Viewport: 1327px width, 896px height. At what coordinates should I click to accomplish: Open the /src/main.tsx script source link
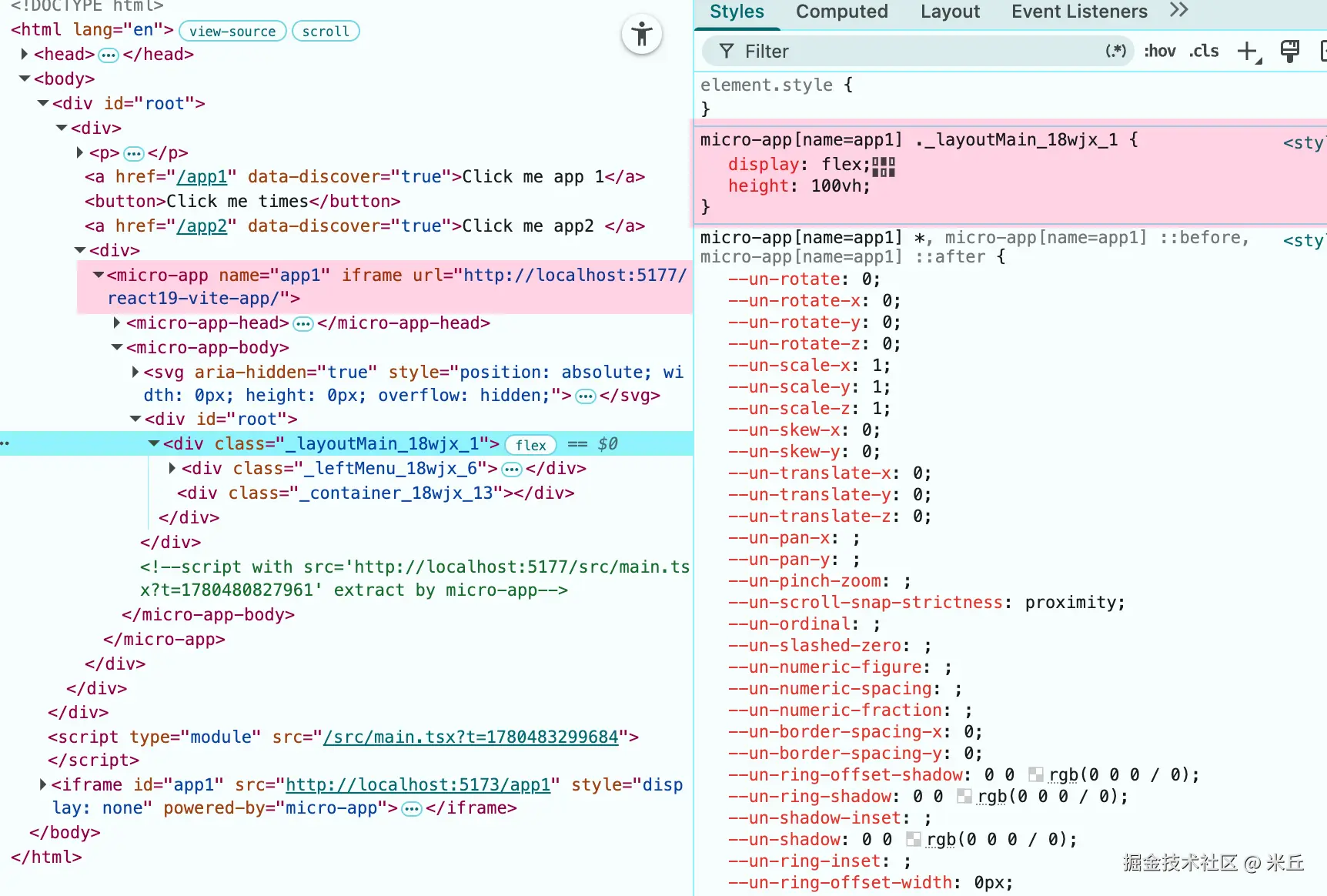click(x=470, y=737)
